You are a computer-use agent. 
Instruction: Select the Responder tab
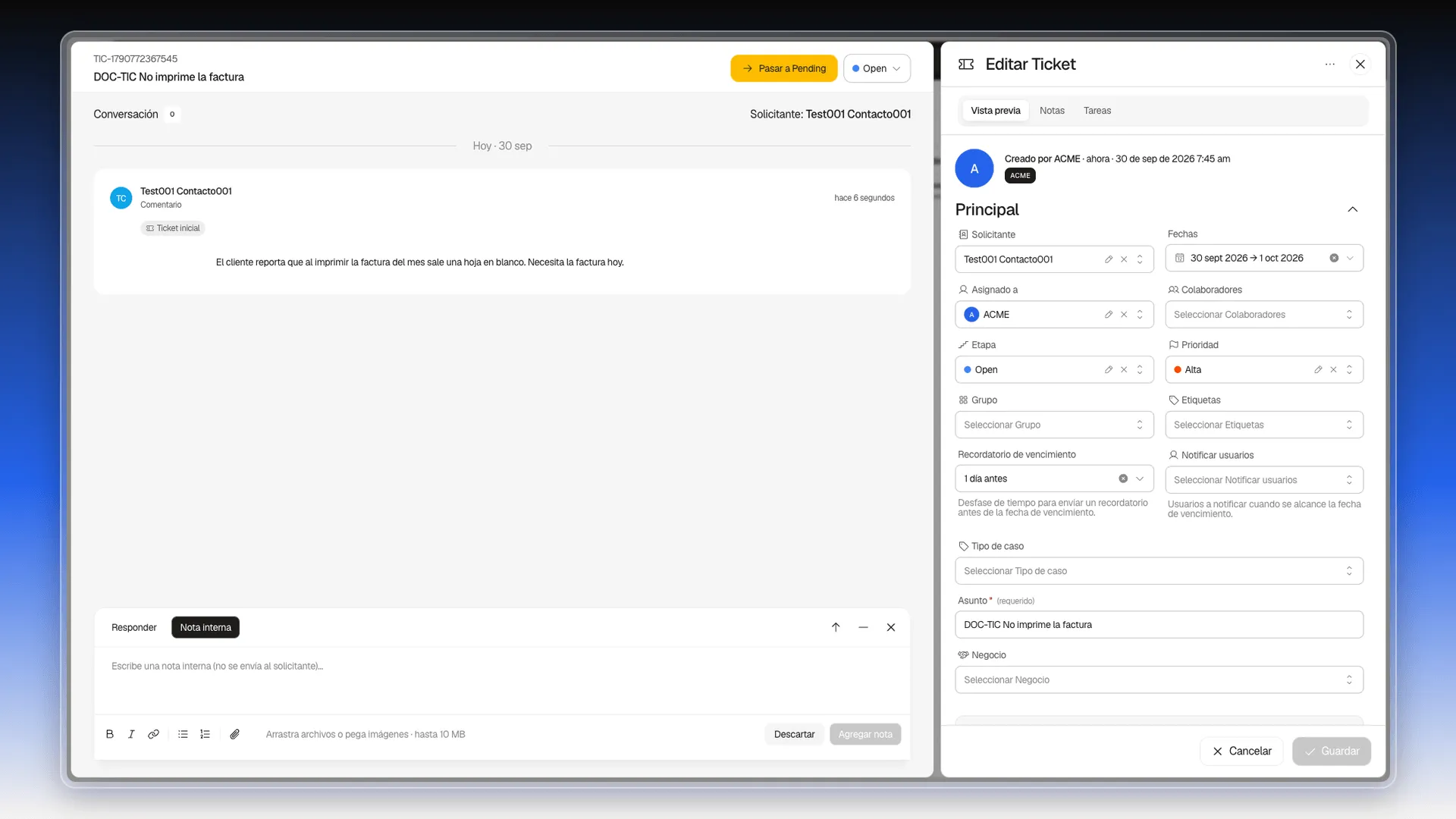coord(133,627)
